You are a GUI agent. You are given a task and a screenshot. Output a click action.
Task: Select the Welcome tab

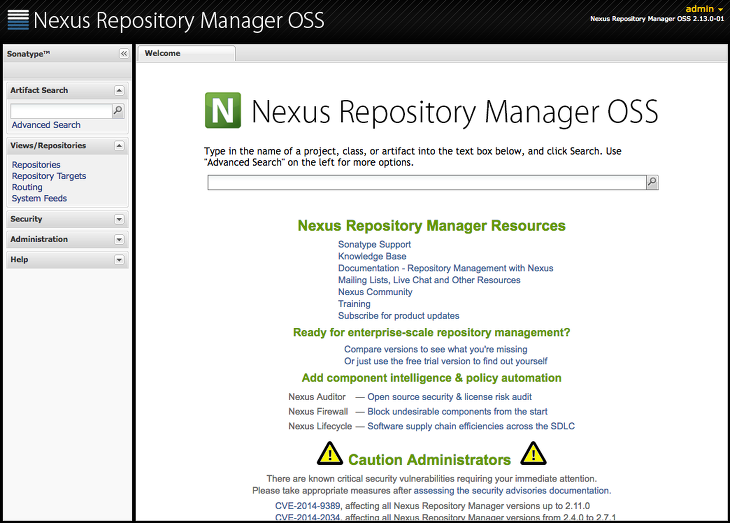click(x=186, y=54)
